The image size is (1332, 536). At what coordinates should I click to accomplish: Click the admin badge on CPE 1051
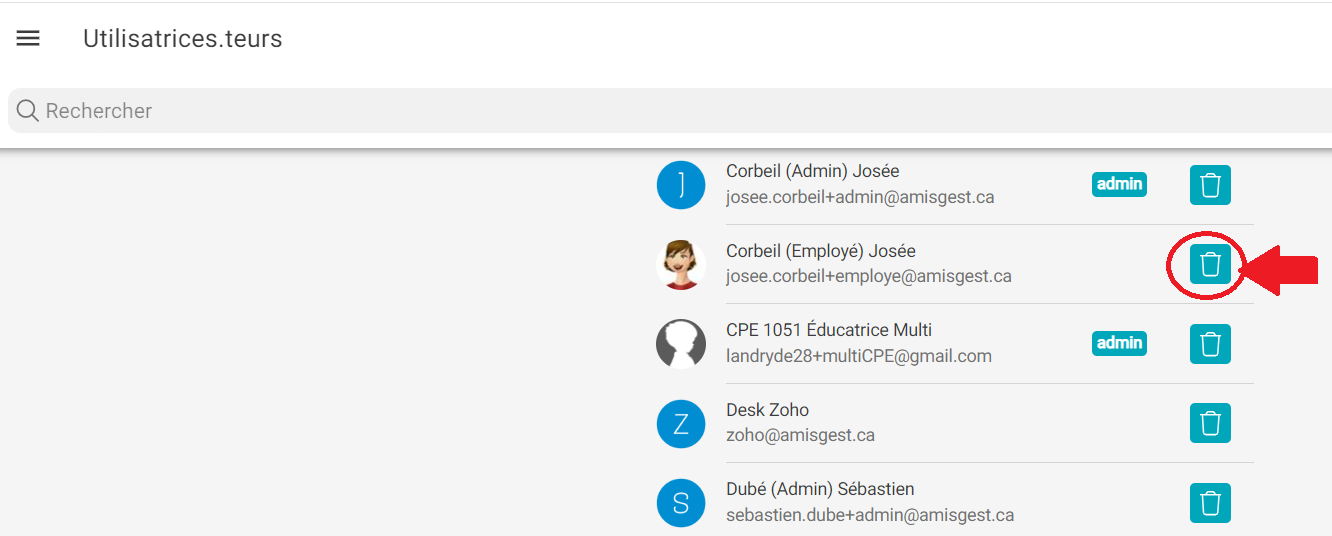(1119, 343)
